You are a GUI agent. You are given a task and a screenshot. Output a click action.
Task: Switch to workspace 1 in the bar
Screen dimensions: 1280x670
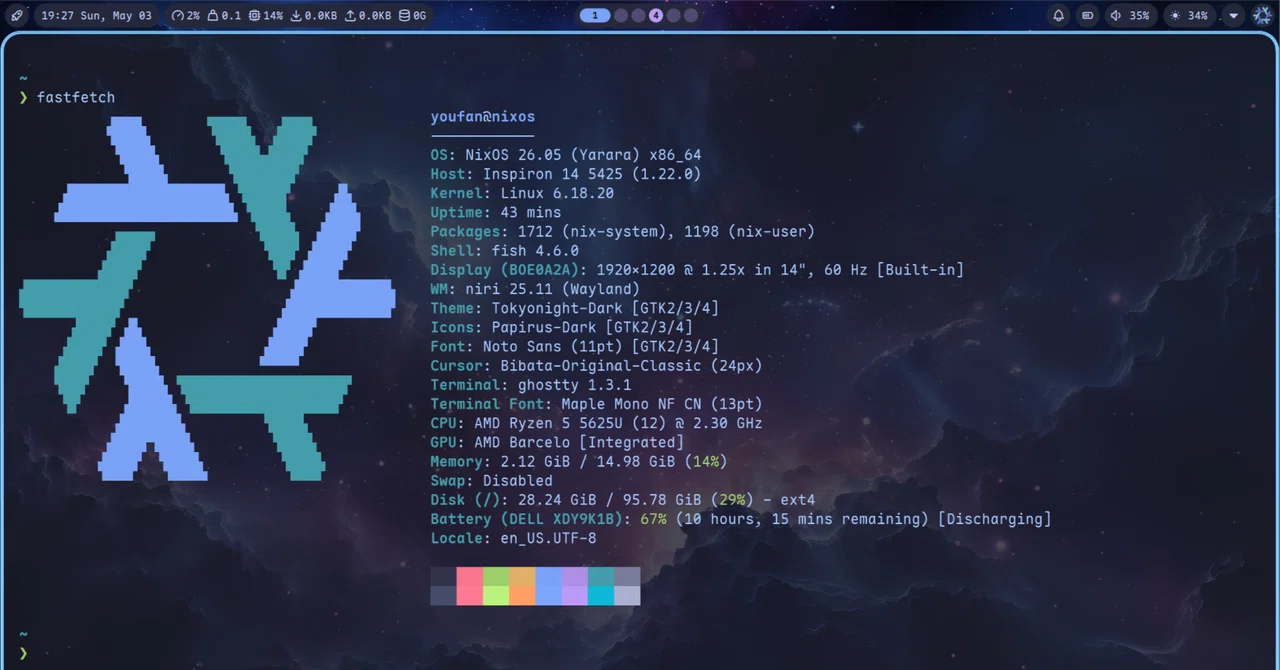595,16
